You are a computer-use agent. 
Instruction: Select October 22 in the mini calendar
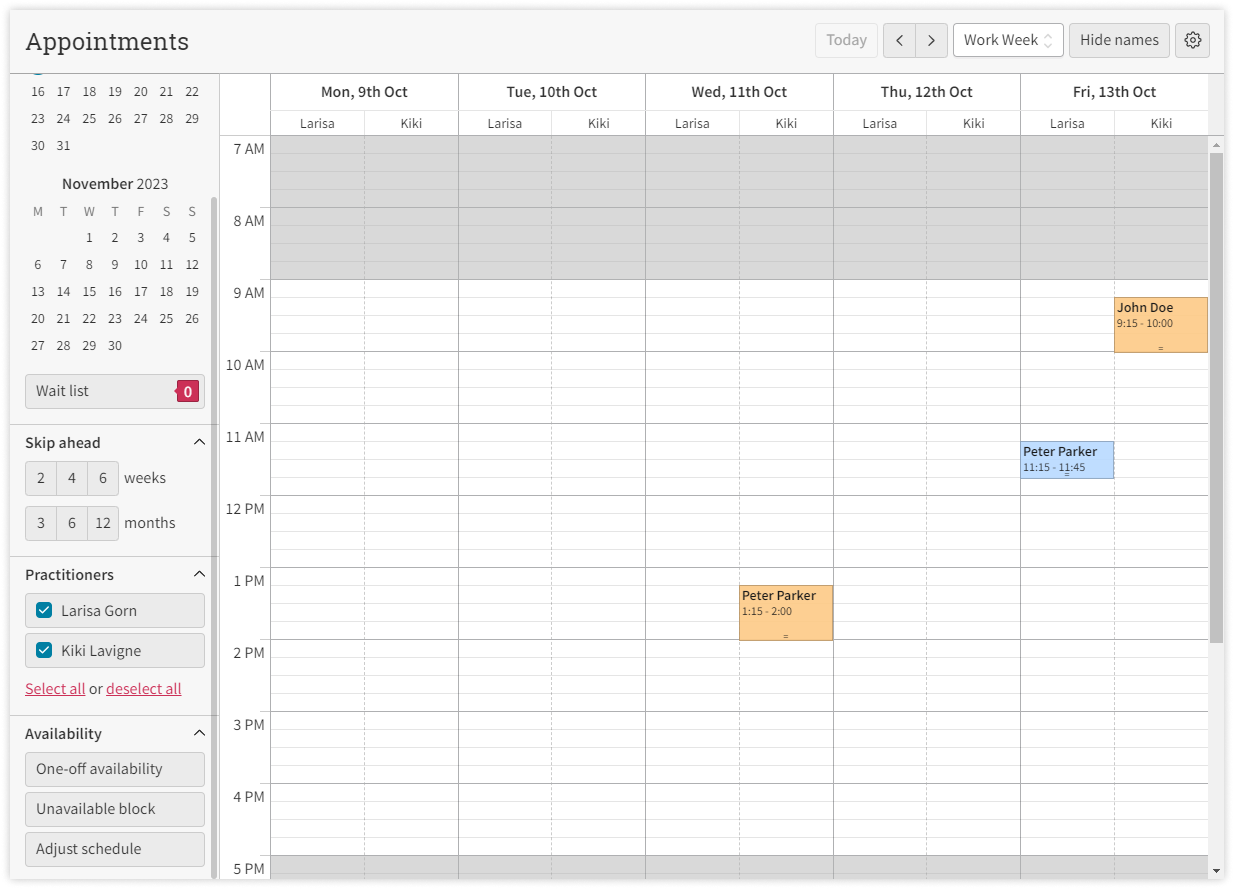click(192, 91)
